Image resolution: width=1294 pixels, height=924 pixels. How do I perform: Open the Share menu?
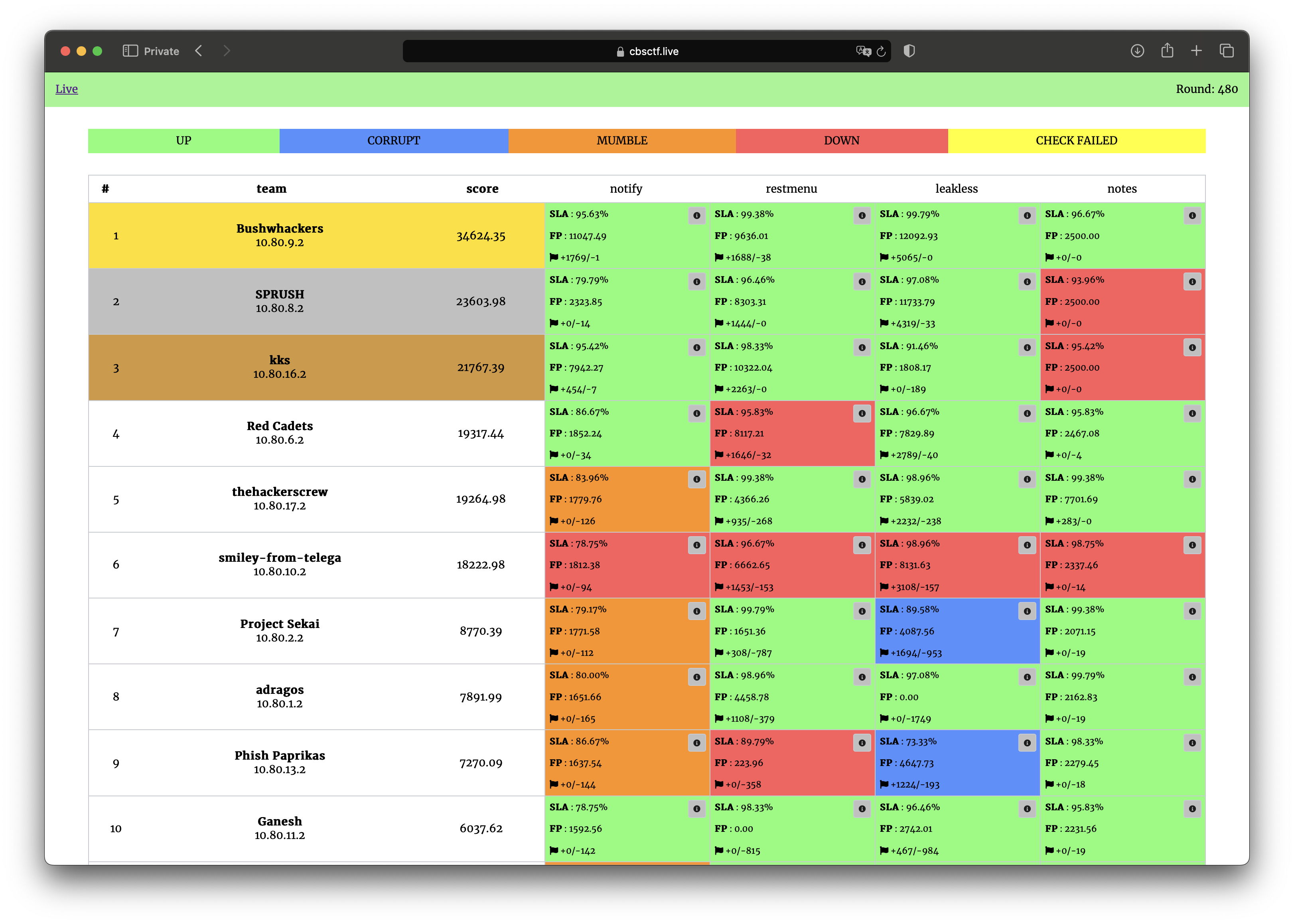(1167, 51)
